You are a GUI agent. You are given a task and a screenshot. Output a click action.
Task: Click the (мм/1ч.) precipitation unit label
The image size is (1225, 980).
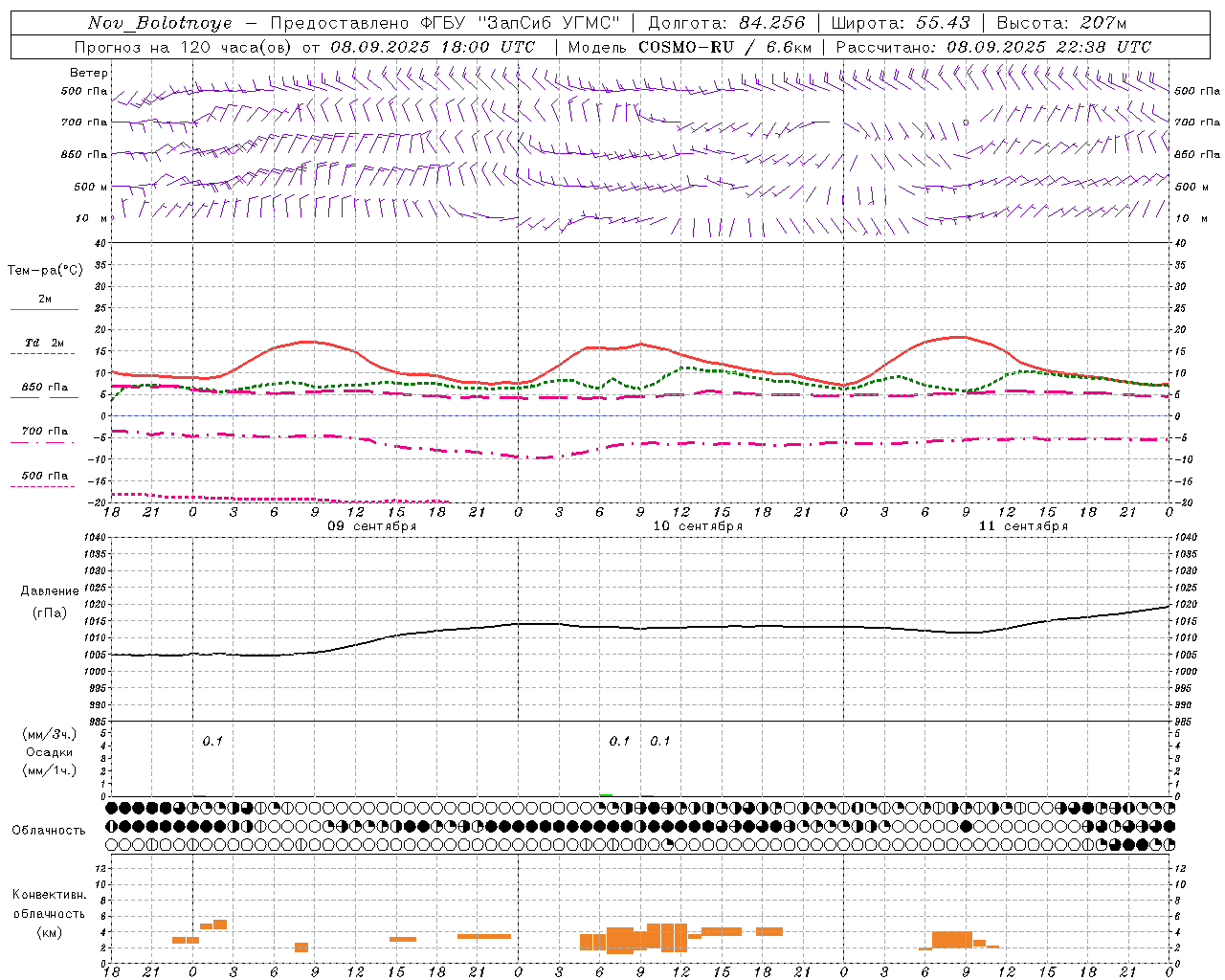click(50, 770)
